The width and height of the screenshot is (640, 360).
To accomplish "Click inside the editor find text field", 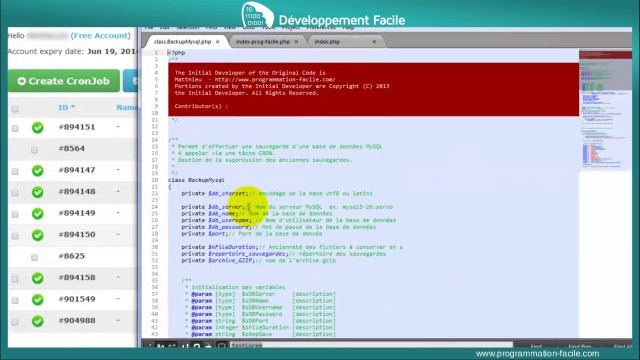I will (371, 345).
